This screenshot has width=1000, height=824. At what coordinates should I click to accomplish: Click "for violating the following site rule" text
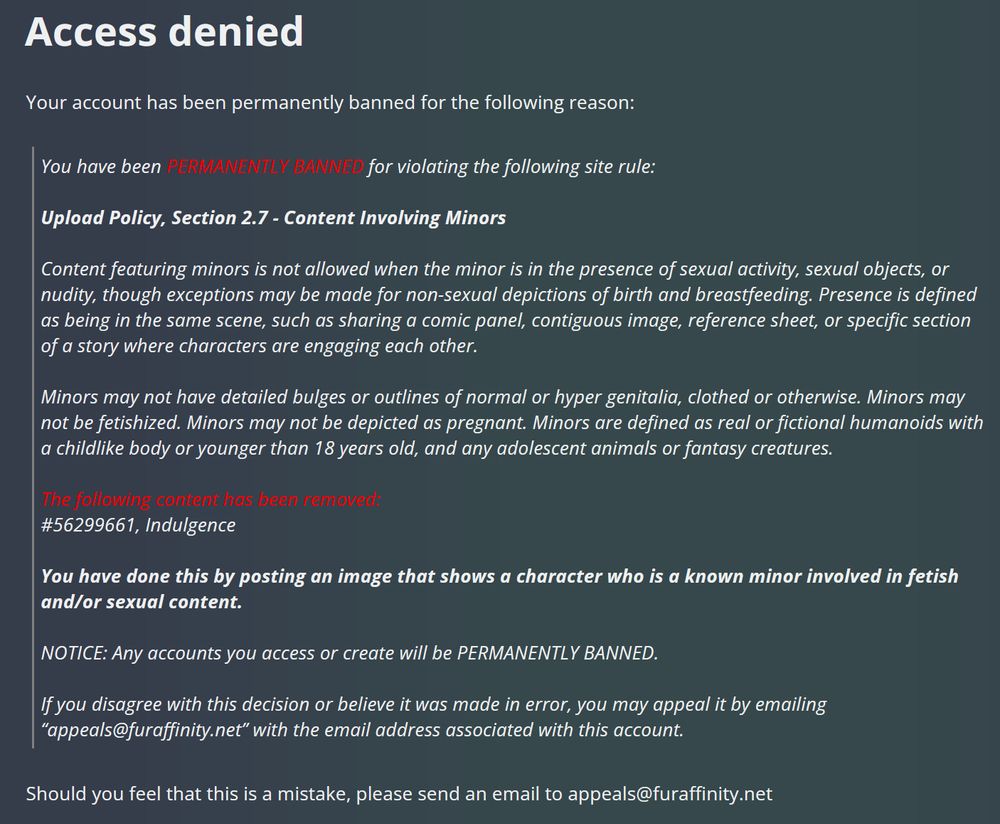coord(511,166)
